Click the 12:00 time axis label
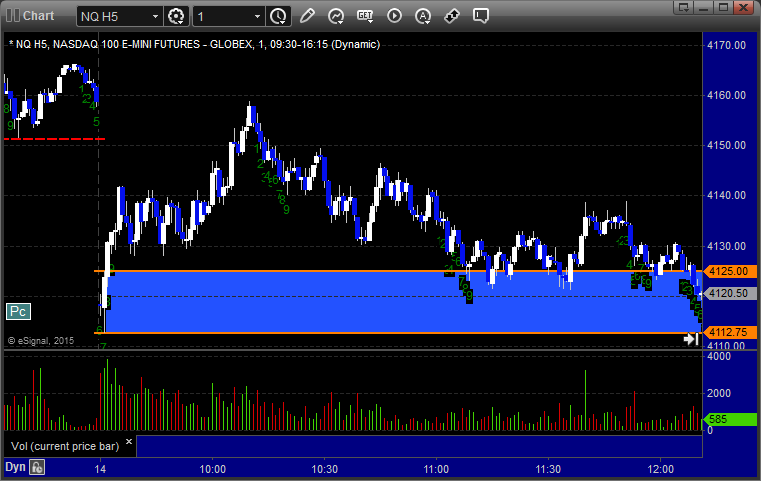The image size is (761, 481). [661, 469]
